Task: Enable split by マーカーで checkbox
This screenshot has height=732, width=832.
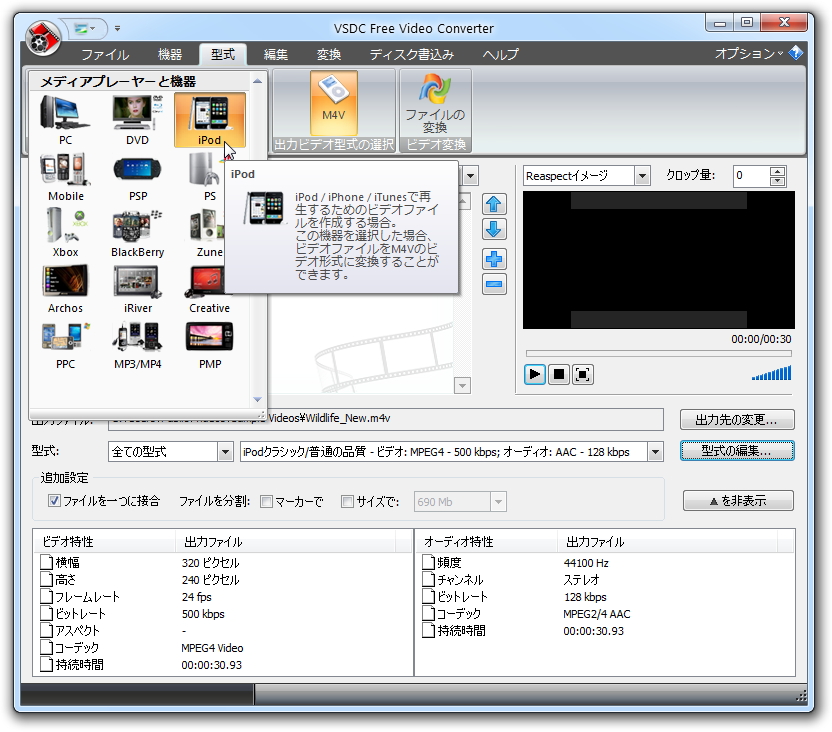Action: click(266, 501)
